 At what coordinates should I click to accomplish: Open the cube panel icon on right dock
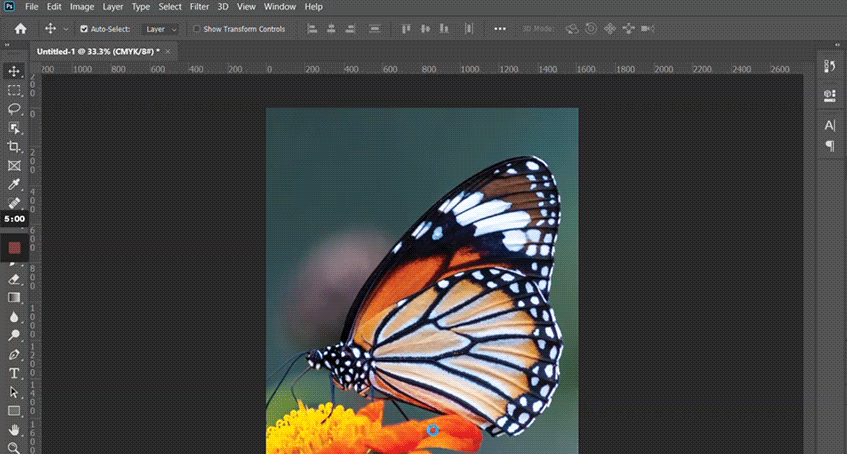[830, 96]
